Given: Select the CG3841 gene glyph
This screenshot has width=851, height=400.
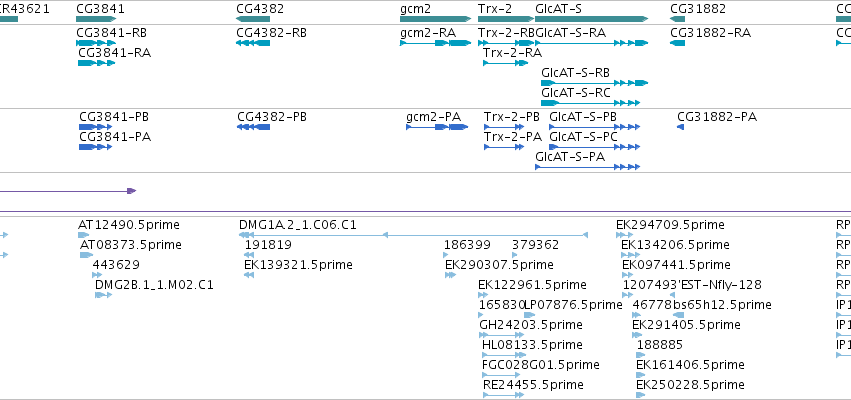Looking at the screenshot, I should (96, 19).
